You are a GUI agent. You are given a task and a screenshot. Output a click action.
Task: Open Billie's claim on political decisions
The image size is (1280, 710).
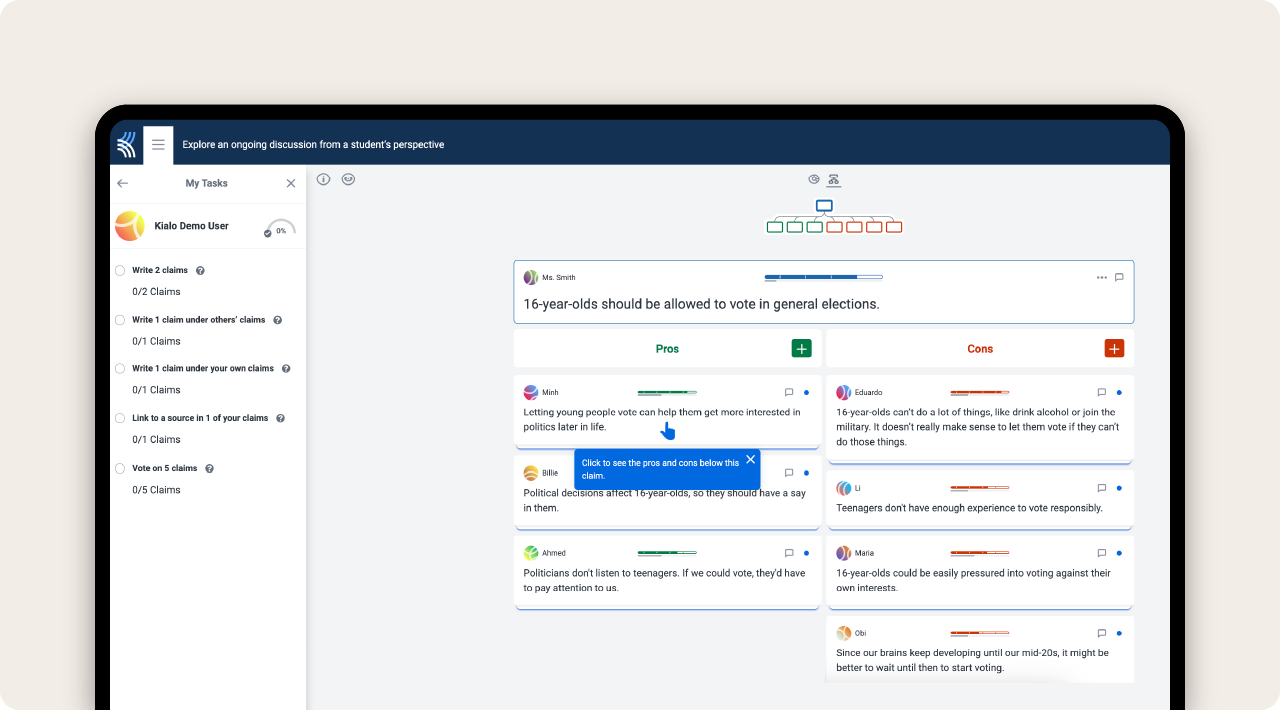pyautogui.click(x=665, y=500)
